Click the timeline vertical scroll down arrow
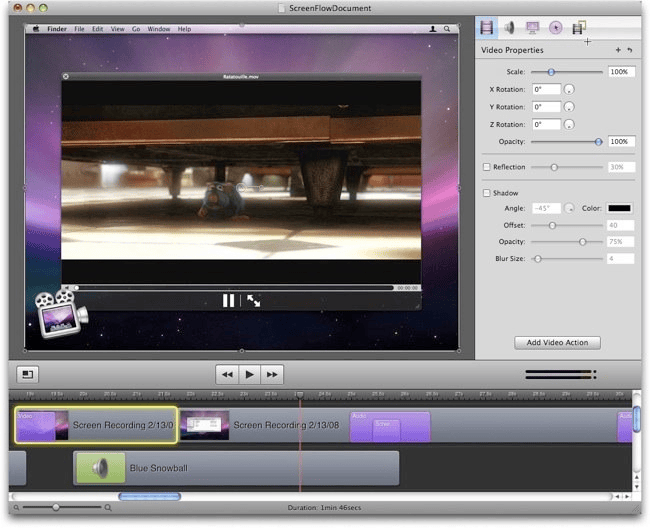This screenshot has width=650, height=528. [637, 486]
